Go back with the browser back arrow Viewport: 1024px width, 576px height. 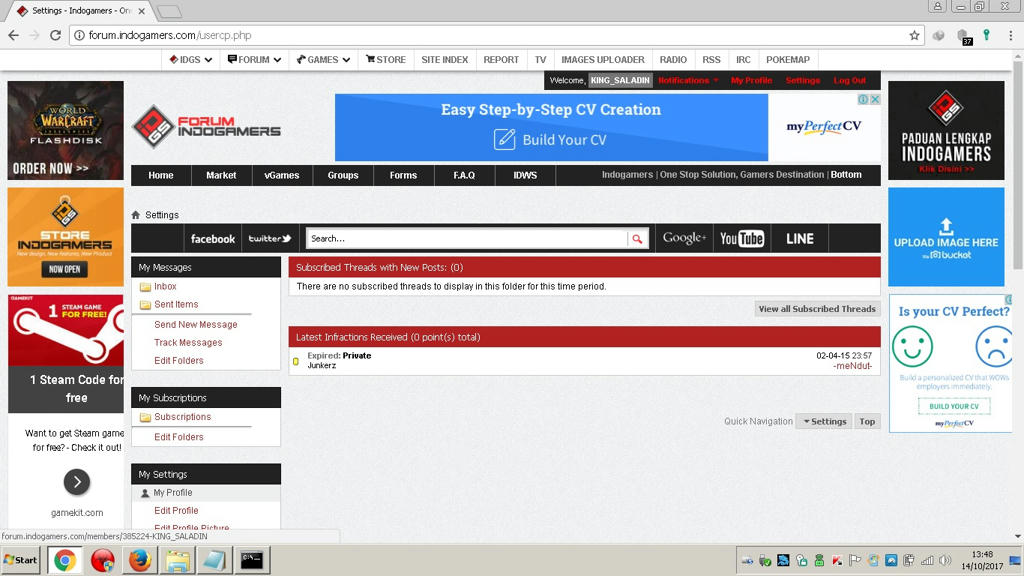(x=14, y=35)
